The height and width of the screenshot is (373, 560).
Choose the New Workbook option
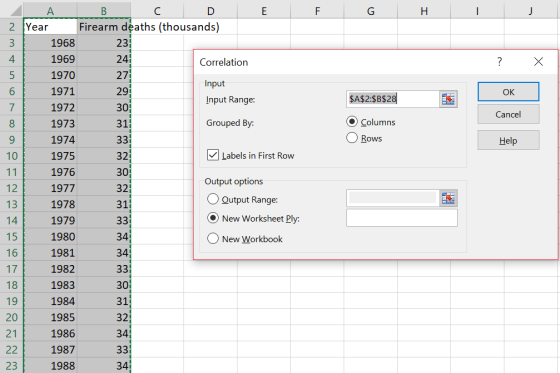click(x=213, y=238)
